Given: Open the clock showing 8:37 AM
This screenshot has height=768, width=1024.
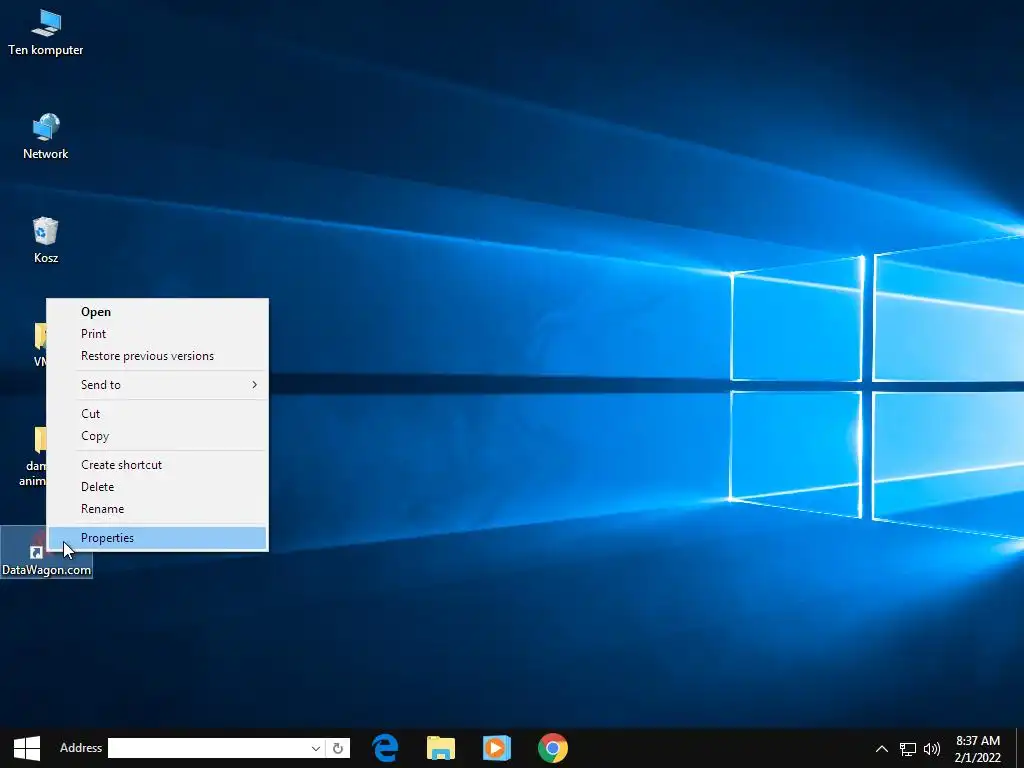Looking at the screenshot, I should [x=978, y=748].
